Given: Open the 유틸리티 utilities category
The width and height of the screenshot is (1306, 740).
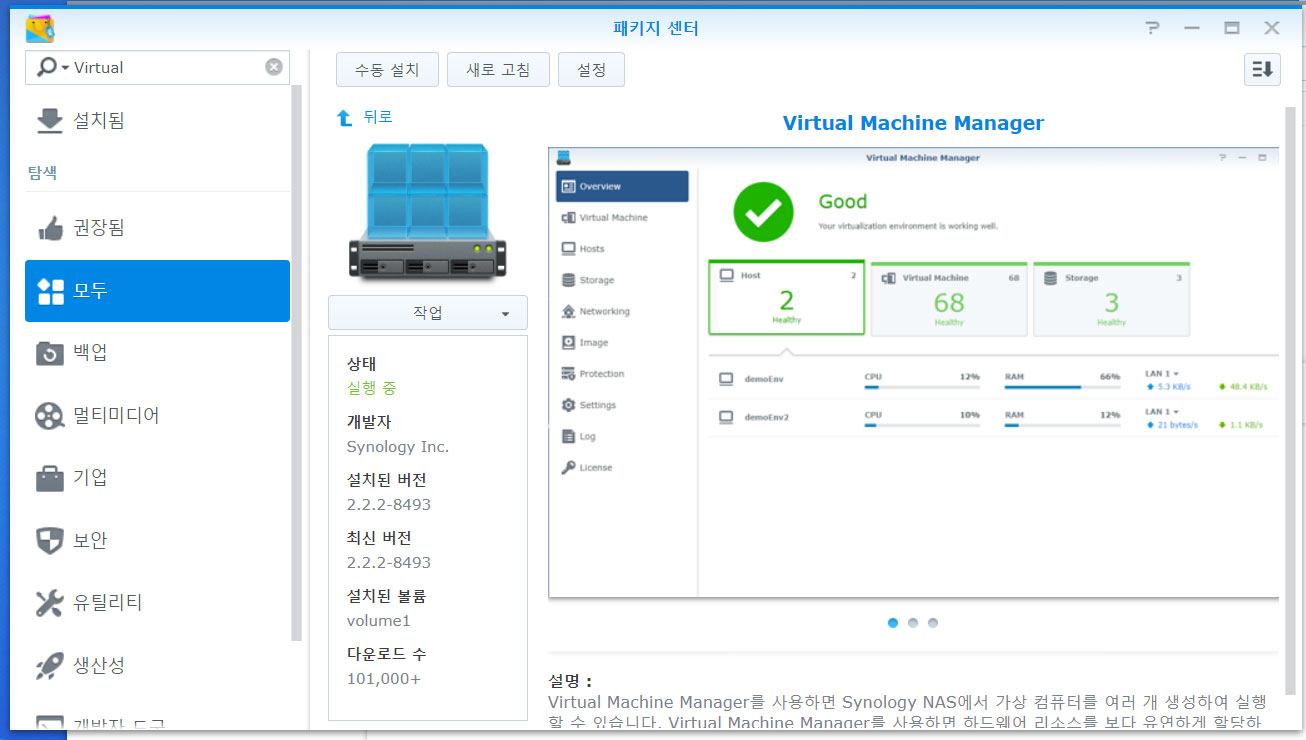Looking at the screenshot, I should [157, 603].
